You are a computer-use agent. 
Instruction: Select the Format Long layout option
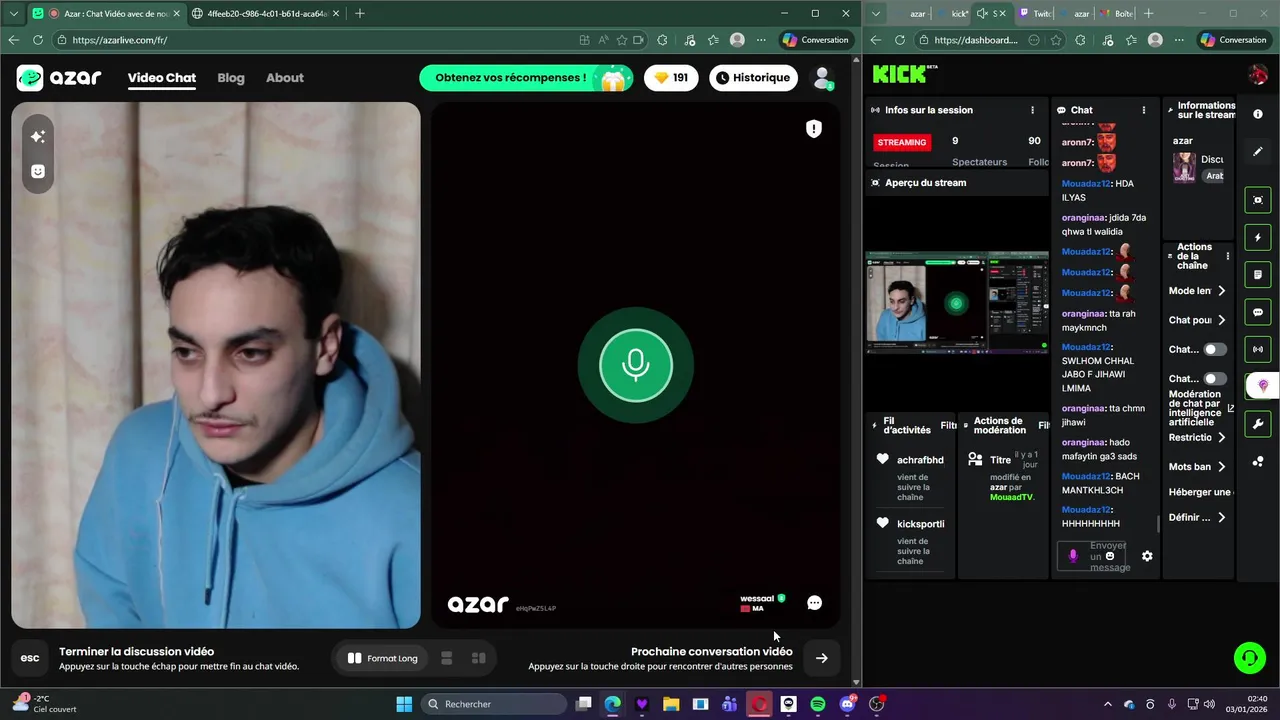pyautogui.click(x=382, y=658)
